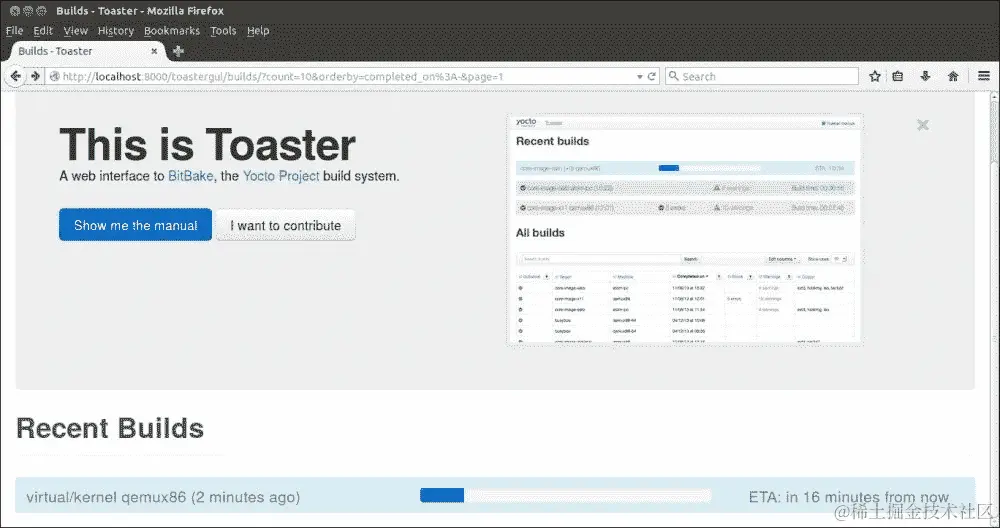Click the This is Toaster heading
Screen dimensions: 1000x528
(207, 144)
